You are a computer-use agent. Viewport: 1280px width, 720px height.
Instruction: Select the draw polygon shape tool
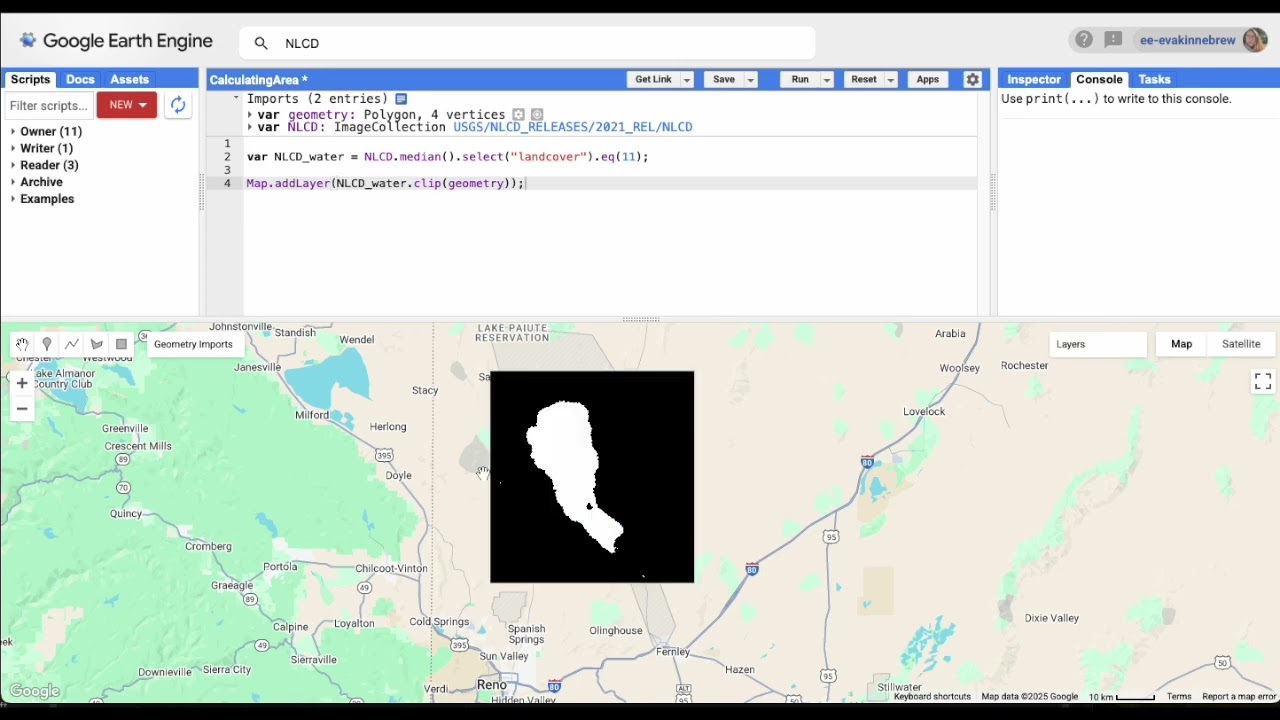97,344
